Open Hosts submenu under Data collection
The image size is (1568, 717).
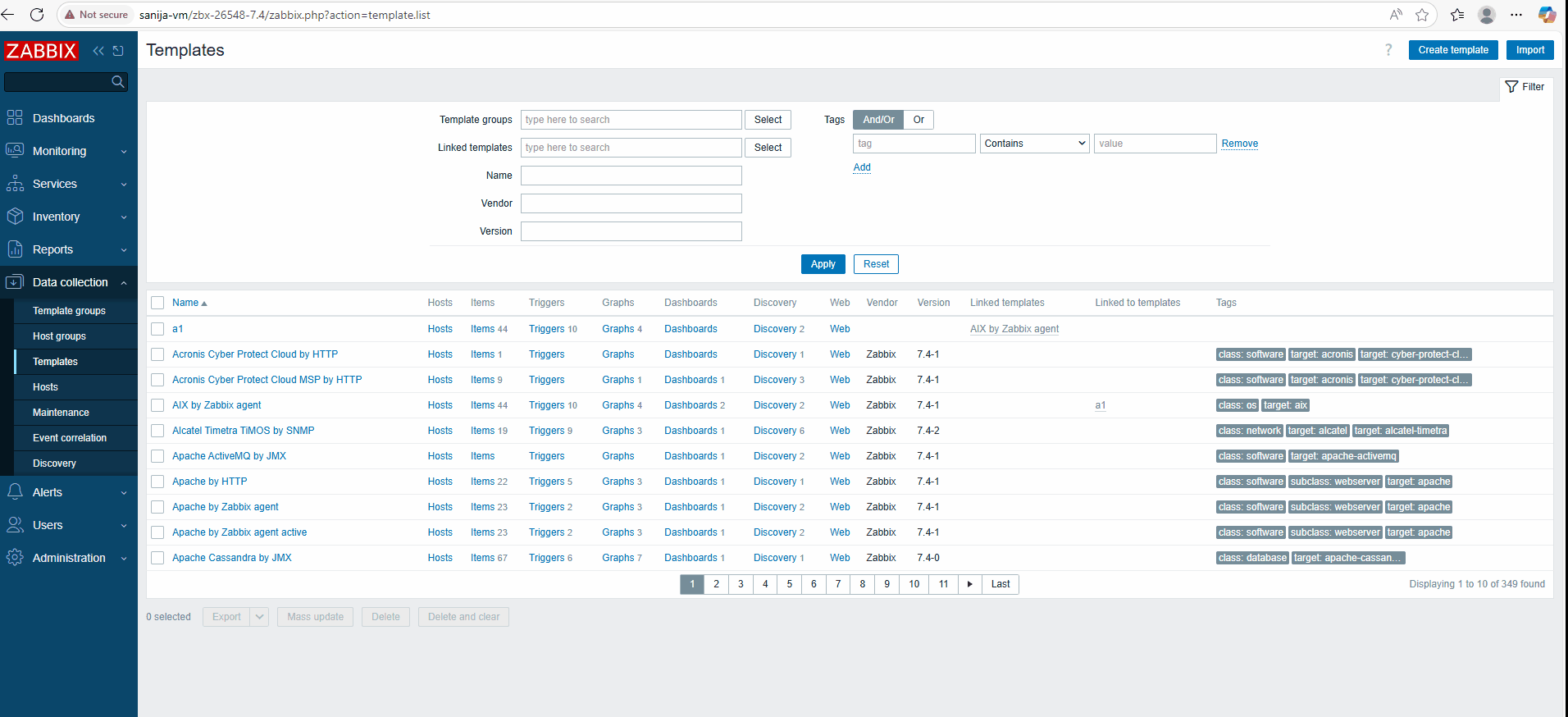point(45,387)
